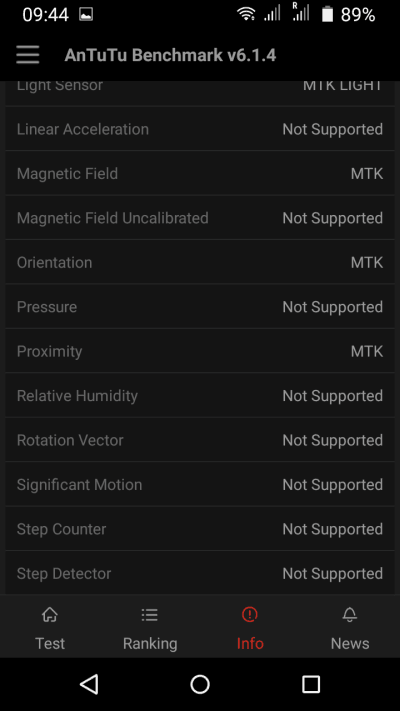Tap the Test home icon
This screenshot has height=711, width=400.
[x=50, y=615]
